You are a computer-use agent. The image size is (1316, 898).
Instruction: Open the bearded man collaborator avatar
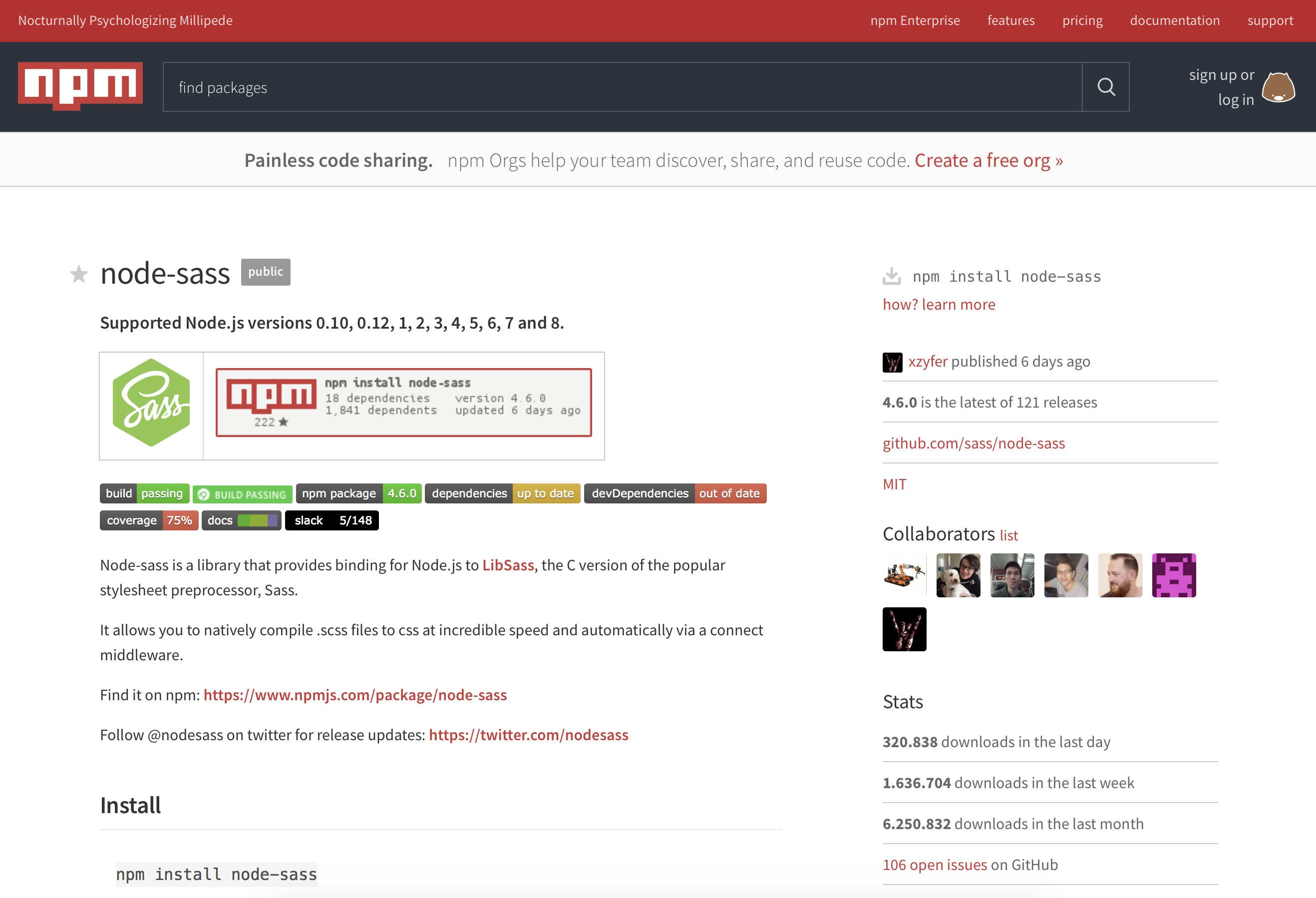click(1119, 575)
